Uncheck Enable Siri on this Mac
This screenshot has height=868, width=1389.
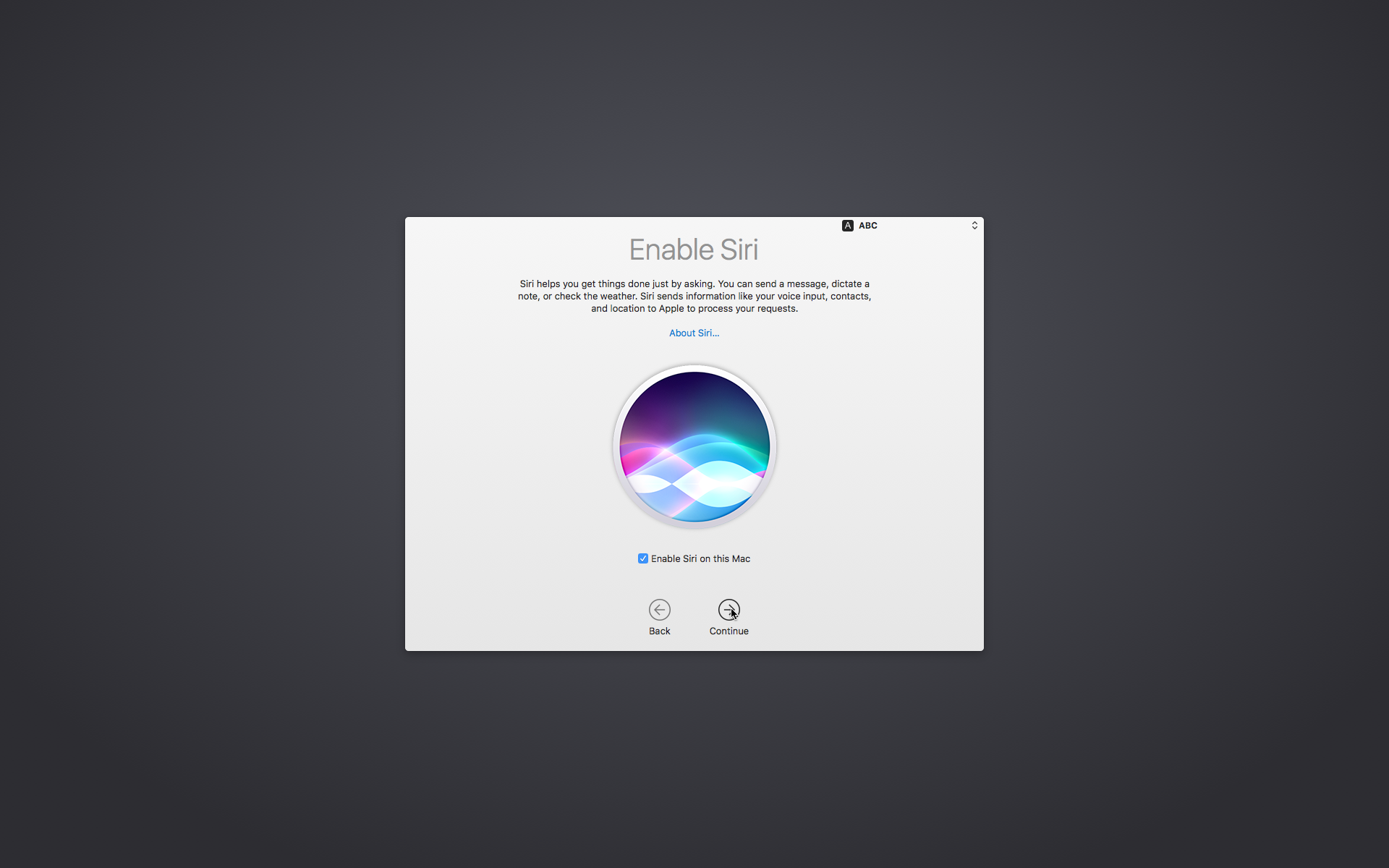pos(642,558)
